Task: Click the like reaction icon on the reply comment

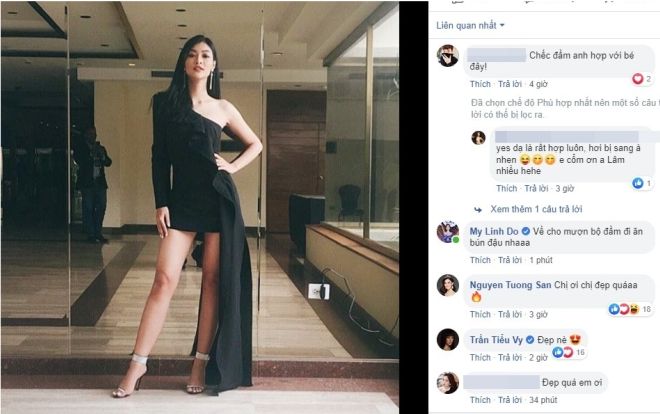Action: 638,183
